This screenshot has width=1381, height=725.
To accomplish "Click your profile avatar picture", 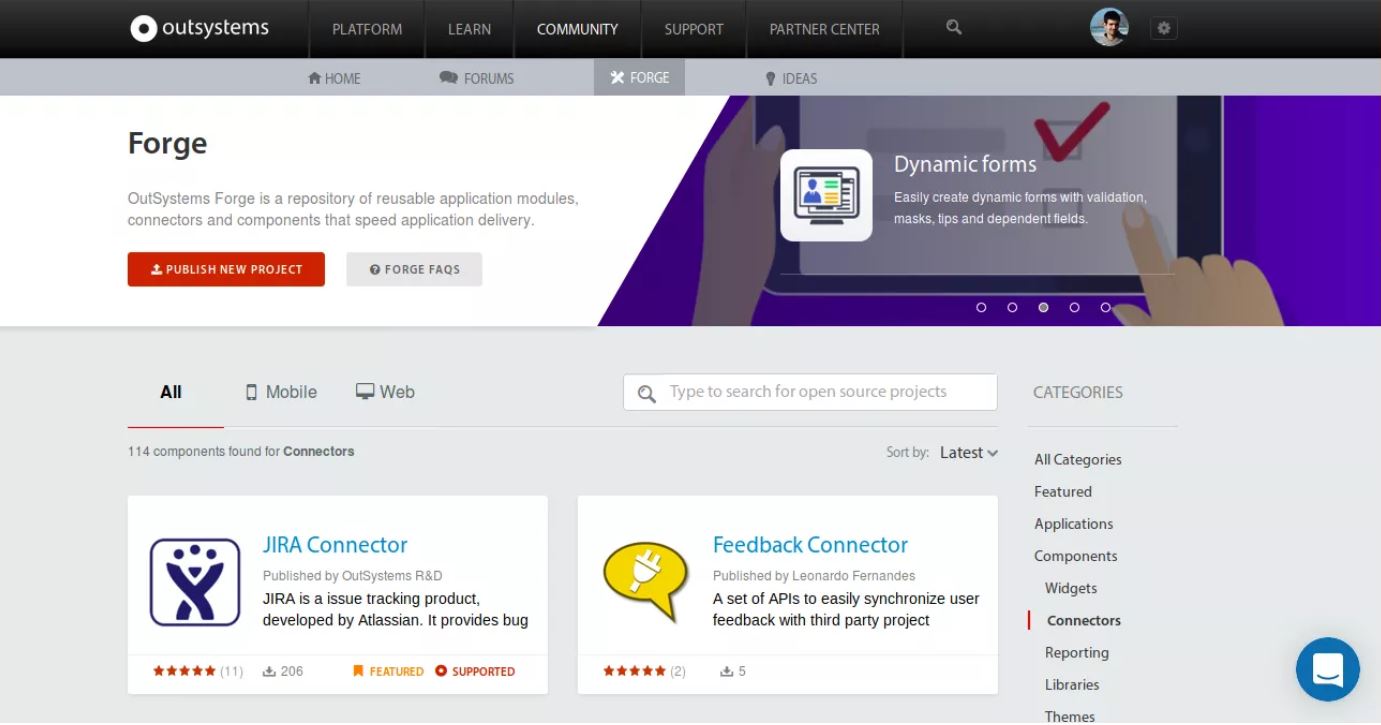I will (1109, 26).
